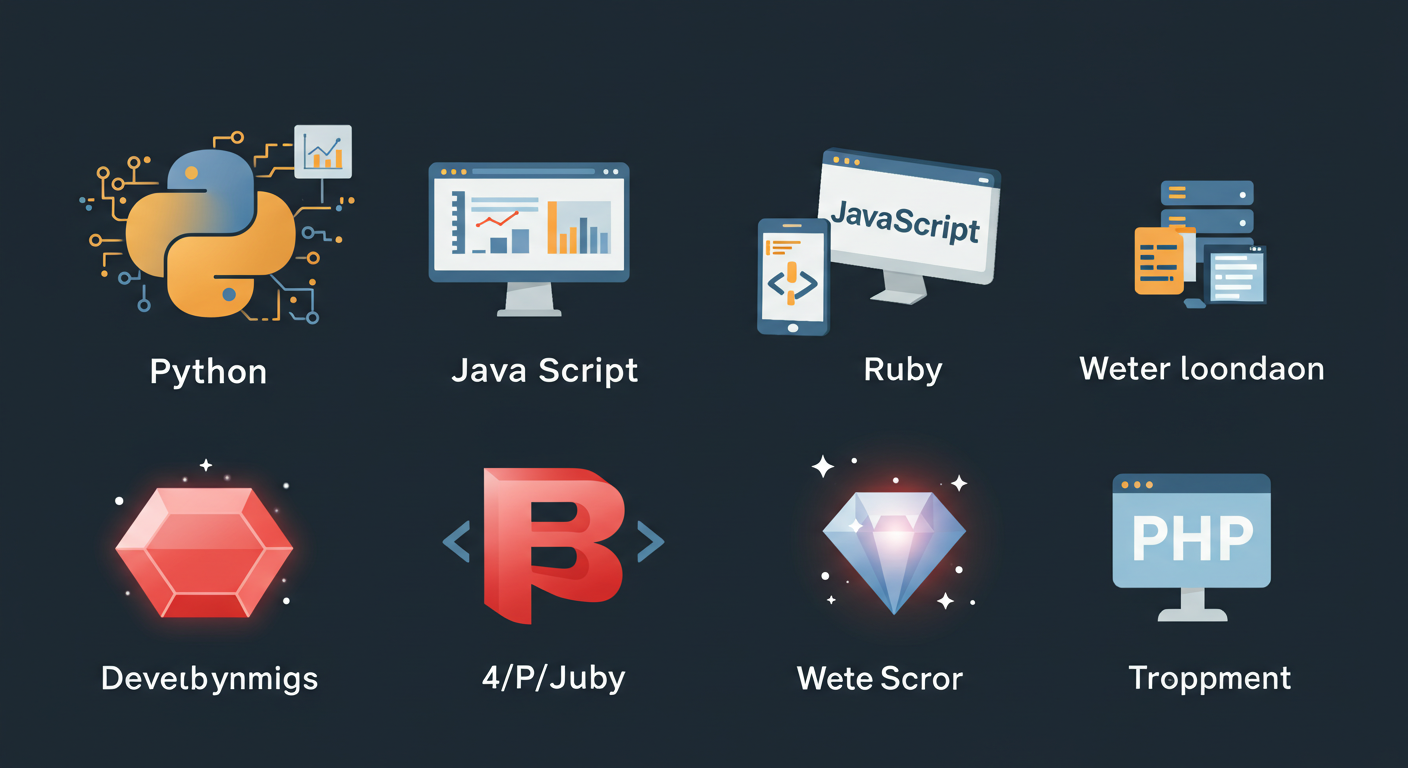Click the Java Script label

pyautogui.click(x=545, y=370)
